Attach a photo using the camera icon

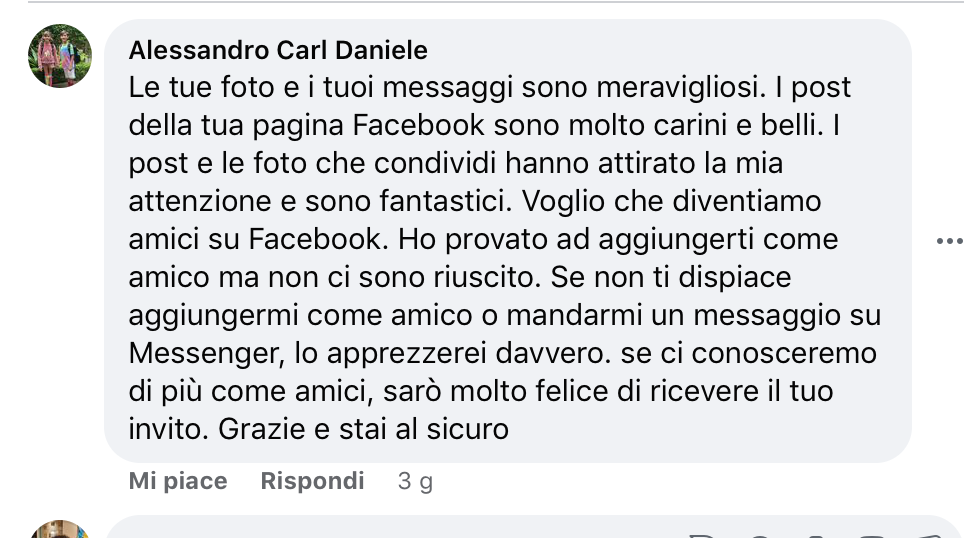point(816,536)
